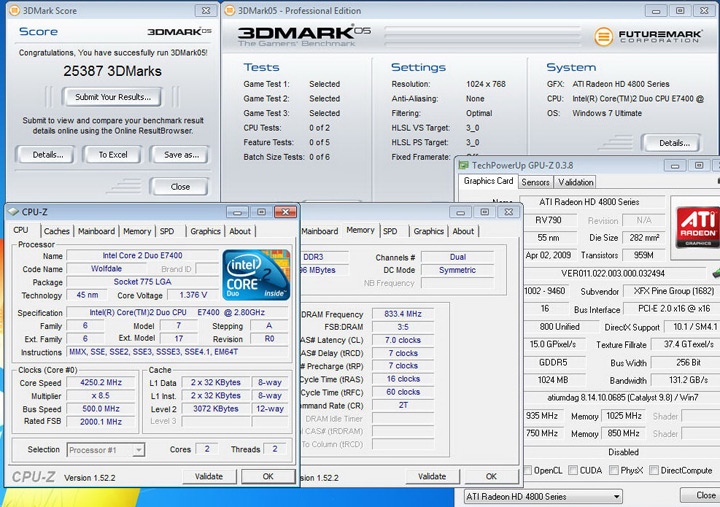720x507 pixels.
Task: Click Details in the 3DMark Score window
Action: pyautogui.click(x=48, y=155)
